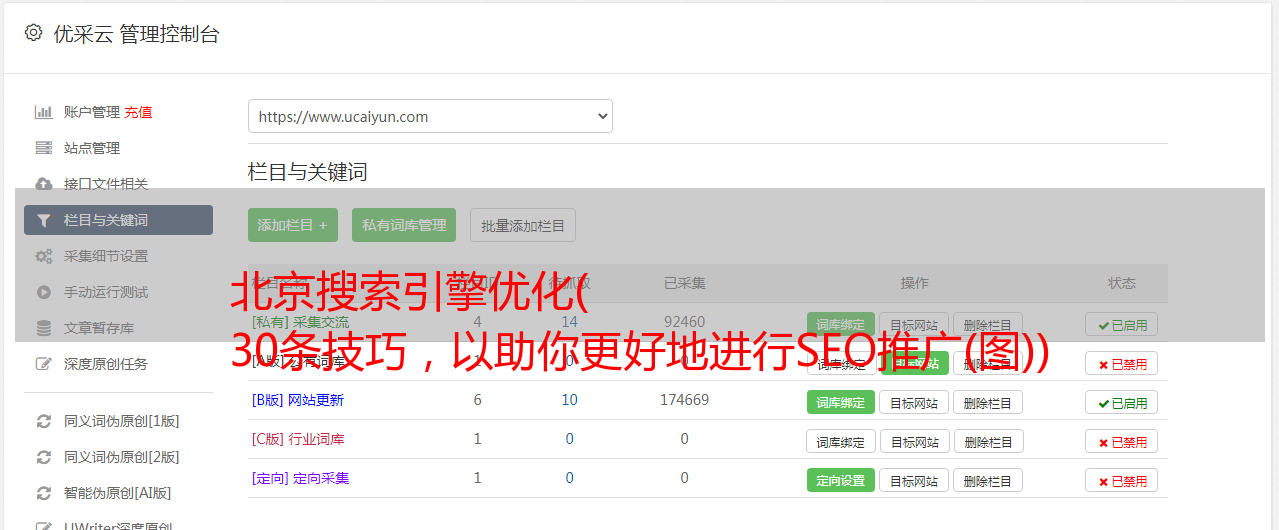
Task: Open 深度原创任务 in the sidebar
Action: pyautogui.click(x=106, y=364)
